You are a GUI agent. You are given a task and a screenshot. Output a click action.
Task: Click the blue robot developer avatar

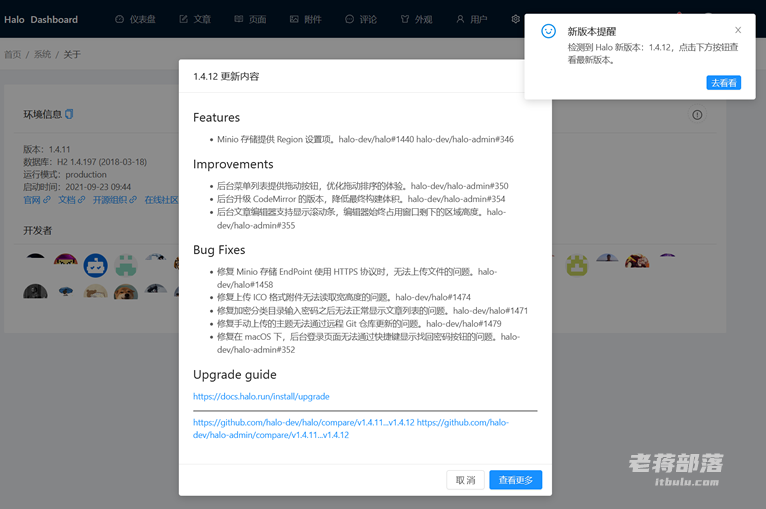[95, 266]
